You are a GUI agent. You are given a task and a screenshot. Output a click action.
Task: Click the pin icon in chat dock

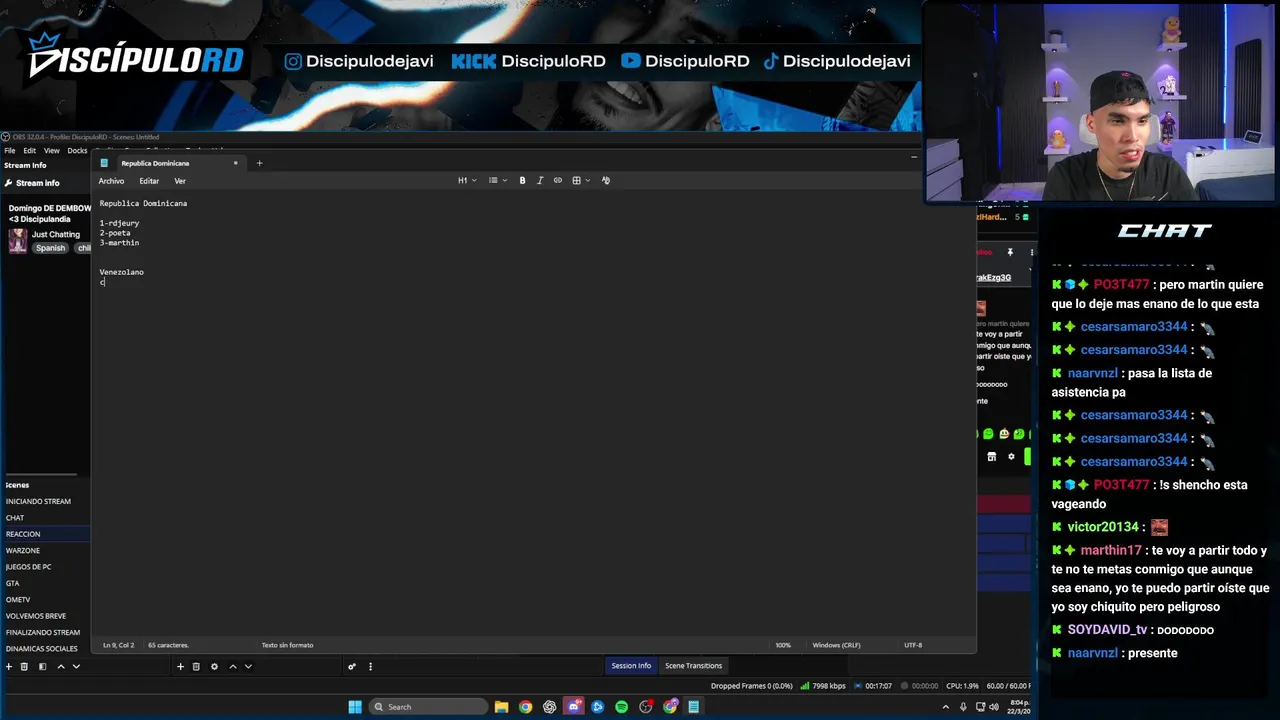pyautogui.click(x=1010, y=252)
